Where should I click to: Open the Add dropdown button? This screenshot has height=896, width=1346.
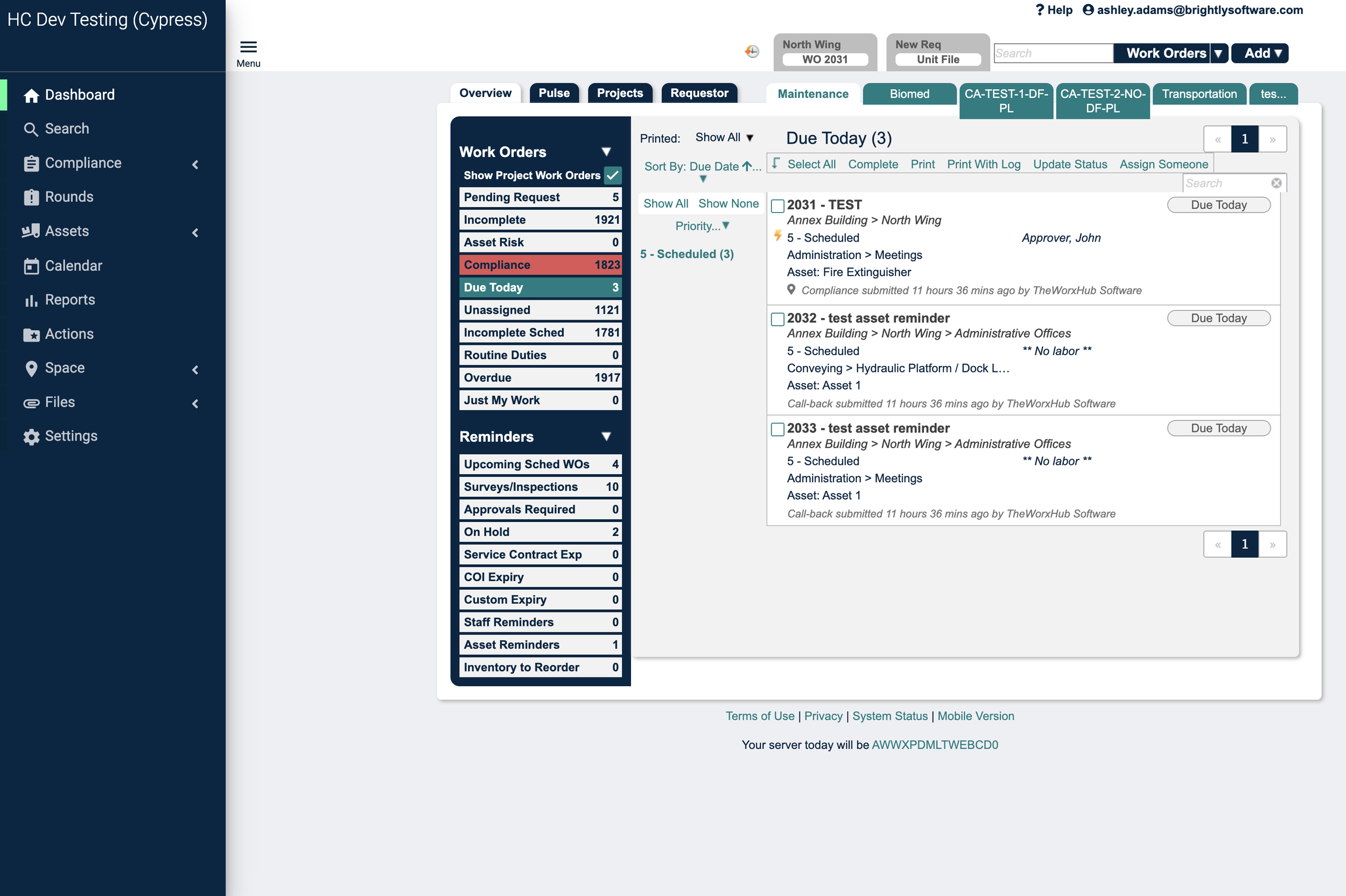click(x=1259, y=53)
